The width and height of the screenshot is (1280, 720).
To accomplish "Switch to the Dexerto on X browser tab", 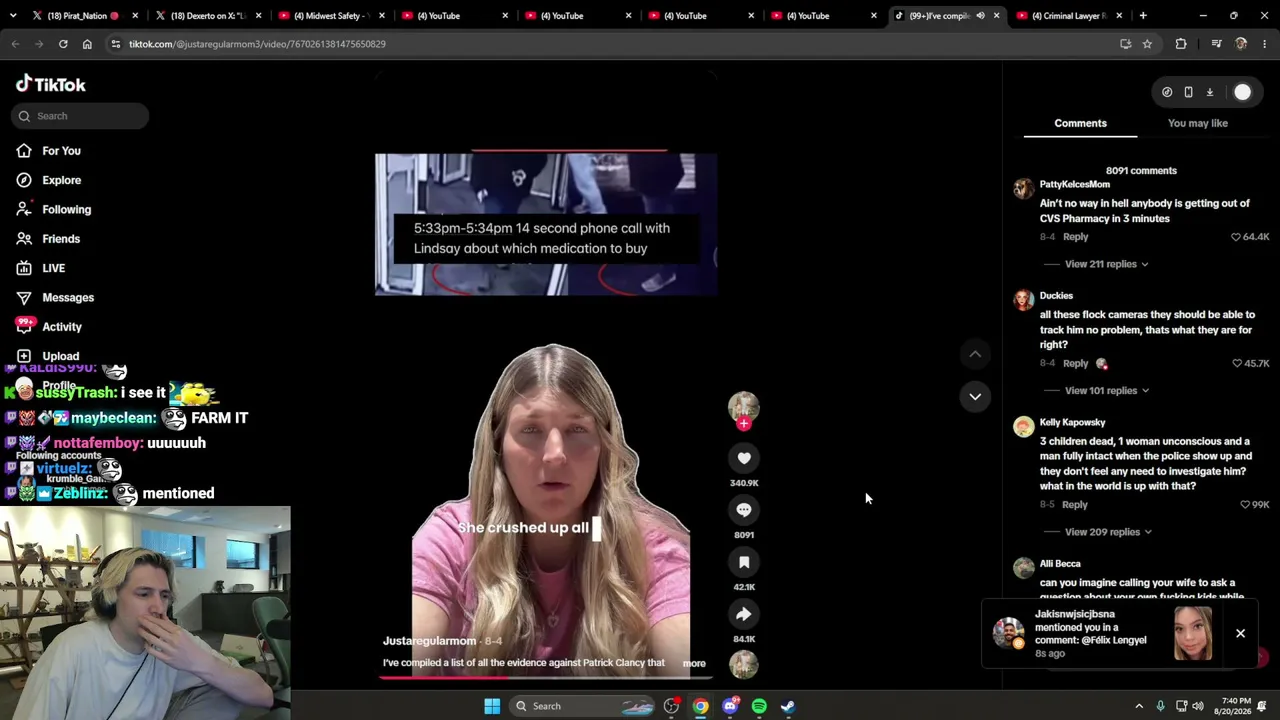I will (x=207, y=16).
